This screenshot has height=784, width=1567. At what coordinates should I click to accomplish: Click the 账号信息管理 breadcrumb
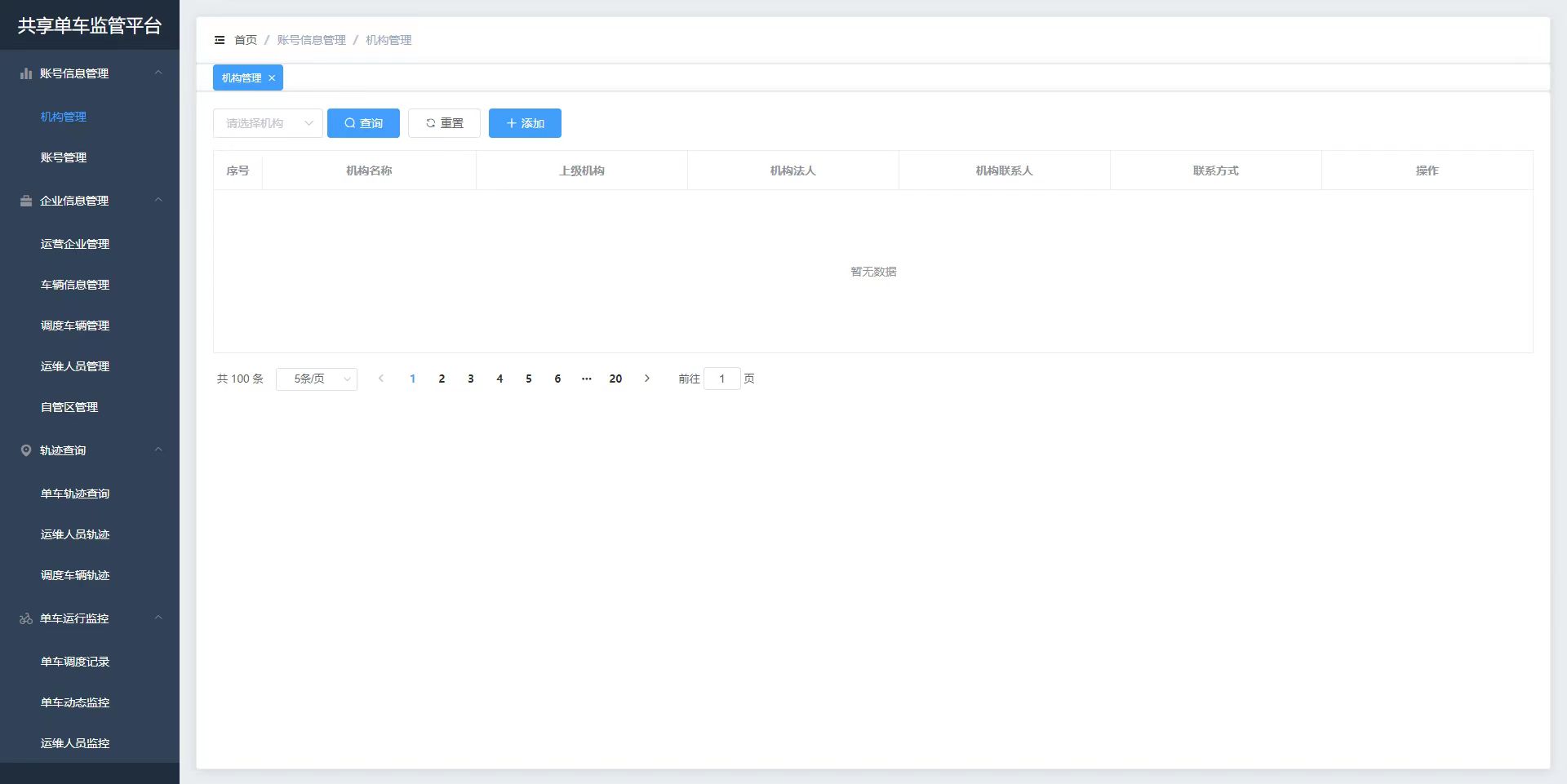311,40
